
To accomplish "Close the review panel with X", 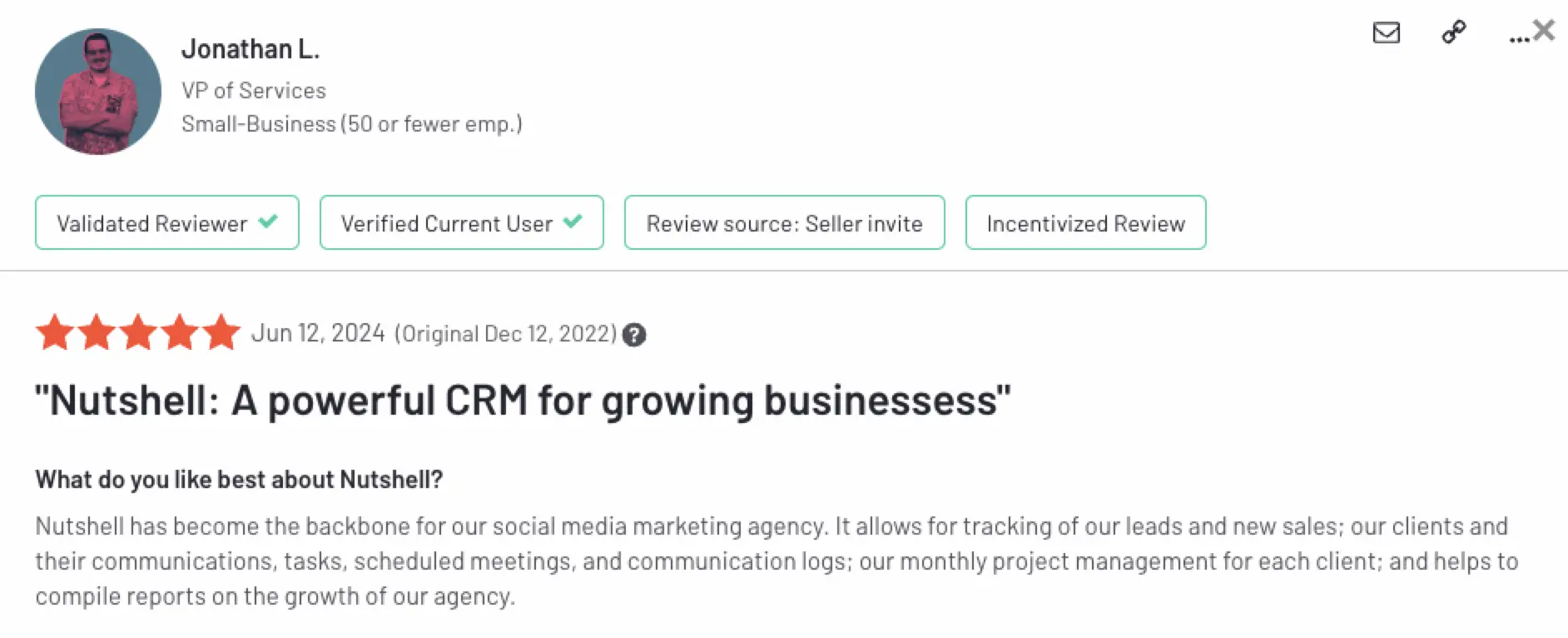I will click(1545, 30).
